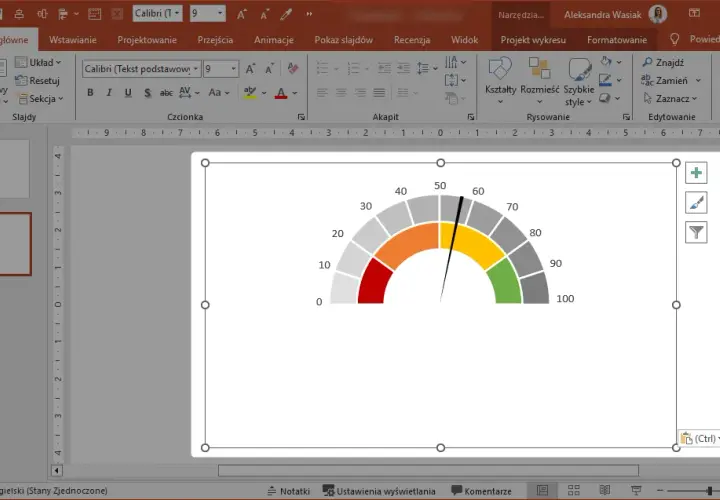Toggle center text alignment
Image resolution: width=720 pixels, height=500 pixels.
pos(341,93)
